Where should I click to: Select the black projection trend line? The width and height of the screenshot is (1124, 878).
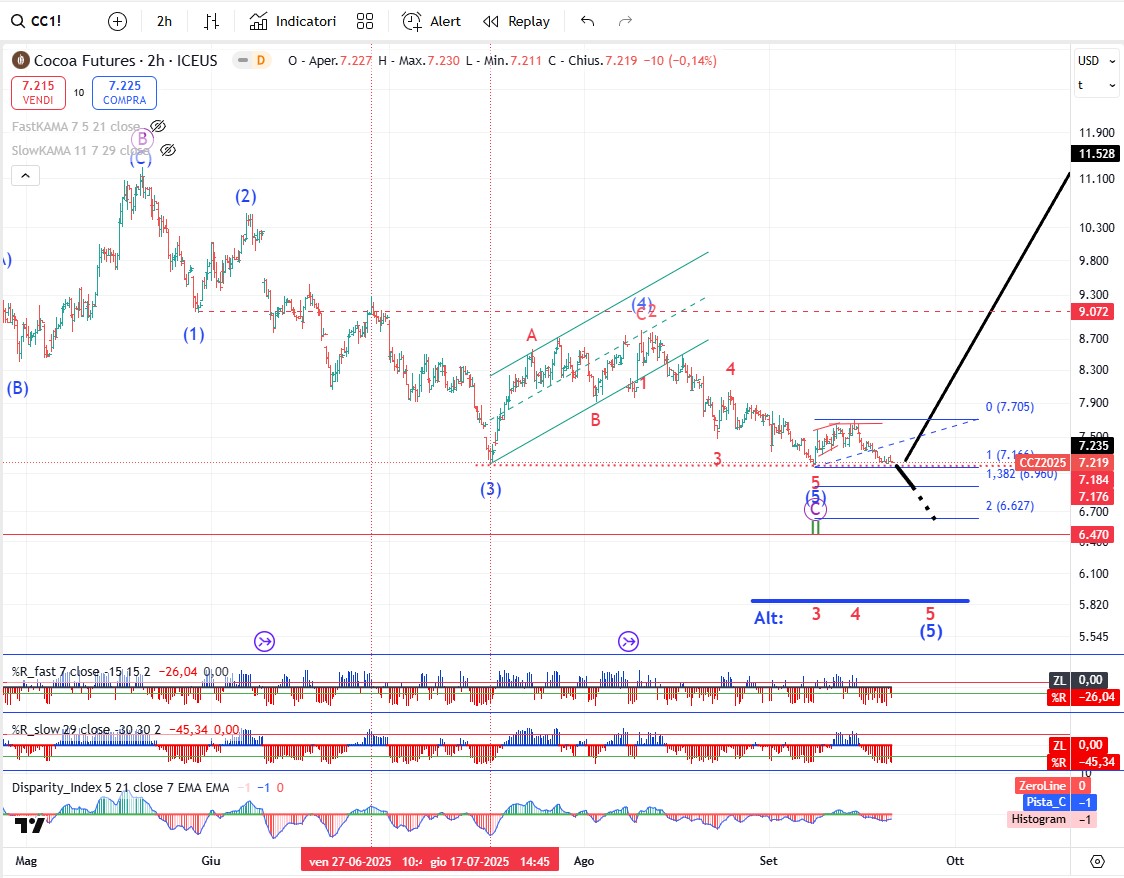[x=986, y=318]
